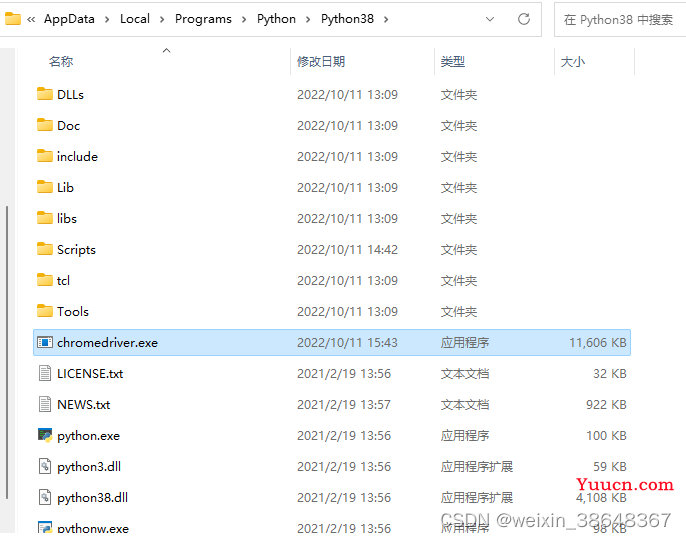686x539 pixels.
Task: Click the NEWS.txt date 2021/2/19 13:57
Action: point(344,405)
